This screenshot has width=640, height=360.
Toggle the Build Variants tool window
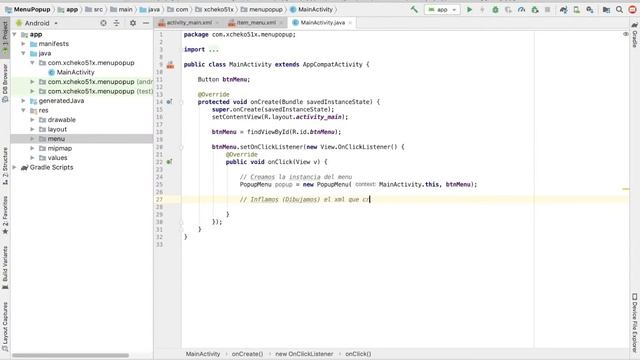(x=5, y=267)
